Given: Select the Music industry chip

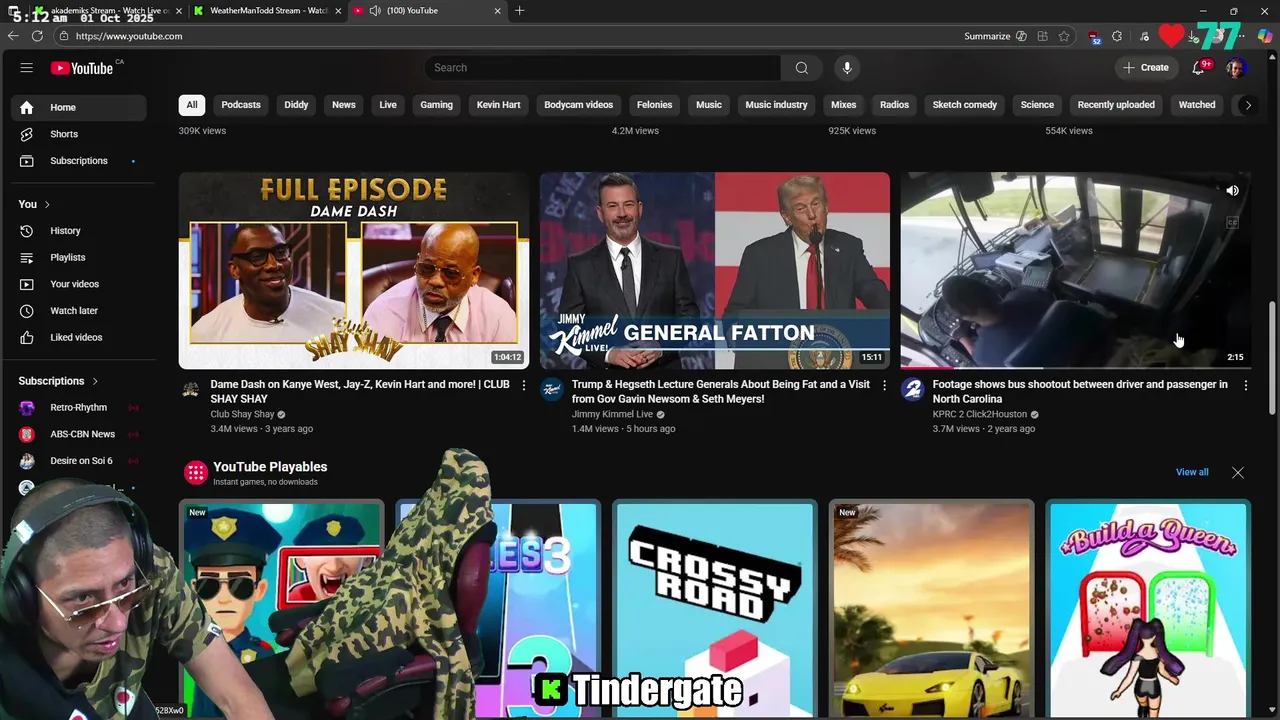Looking at the screenshot, I should click(x=776, y=105).
